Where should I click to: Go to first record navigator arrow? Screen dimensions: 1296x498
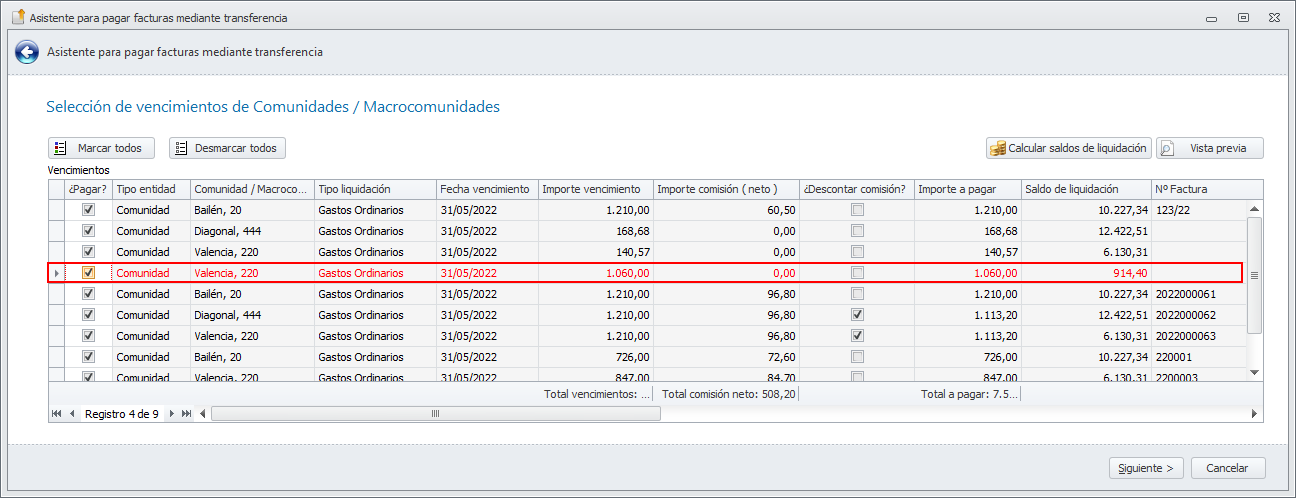coord(56,413)
